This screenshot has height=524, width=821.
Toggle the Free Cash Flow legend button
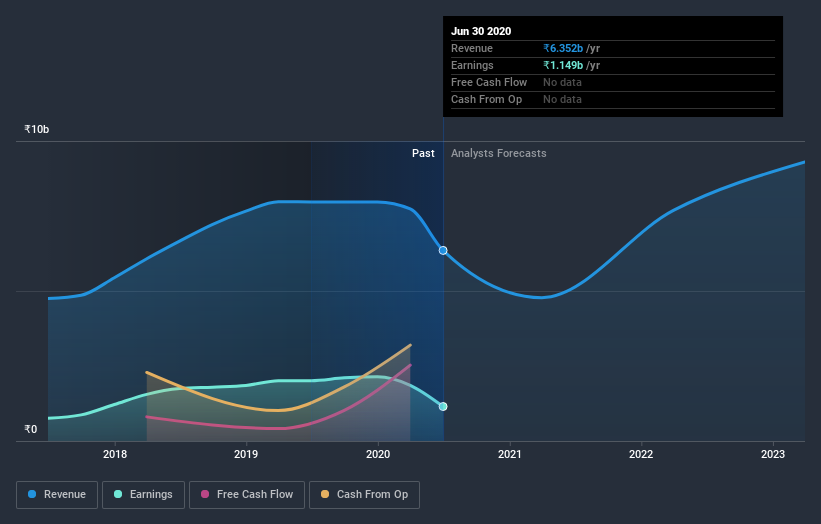tap(247, 495)
